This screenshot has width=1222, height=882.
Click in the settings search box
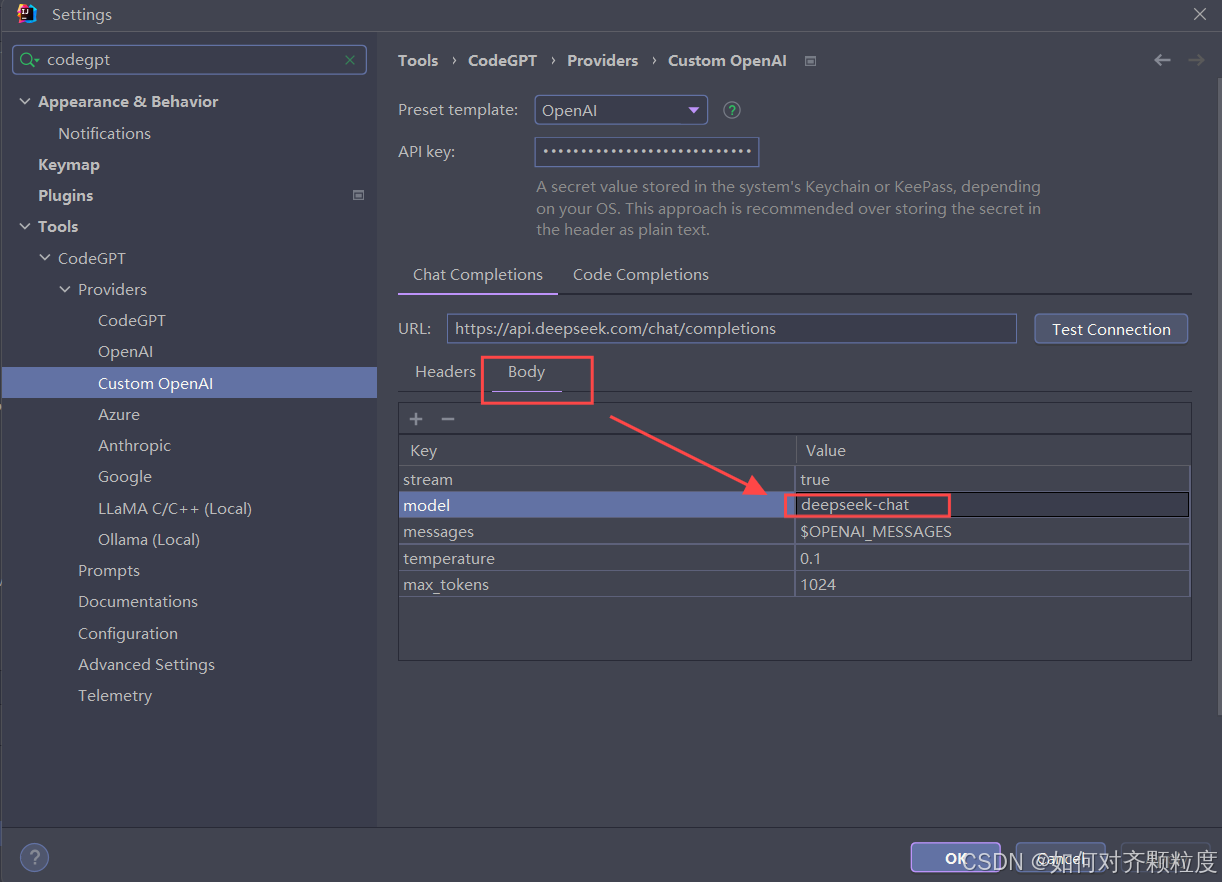pos(190,60)
